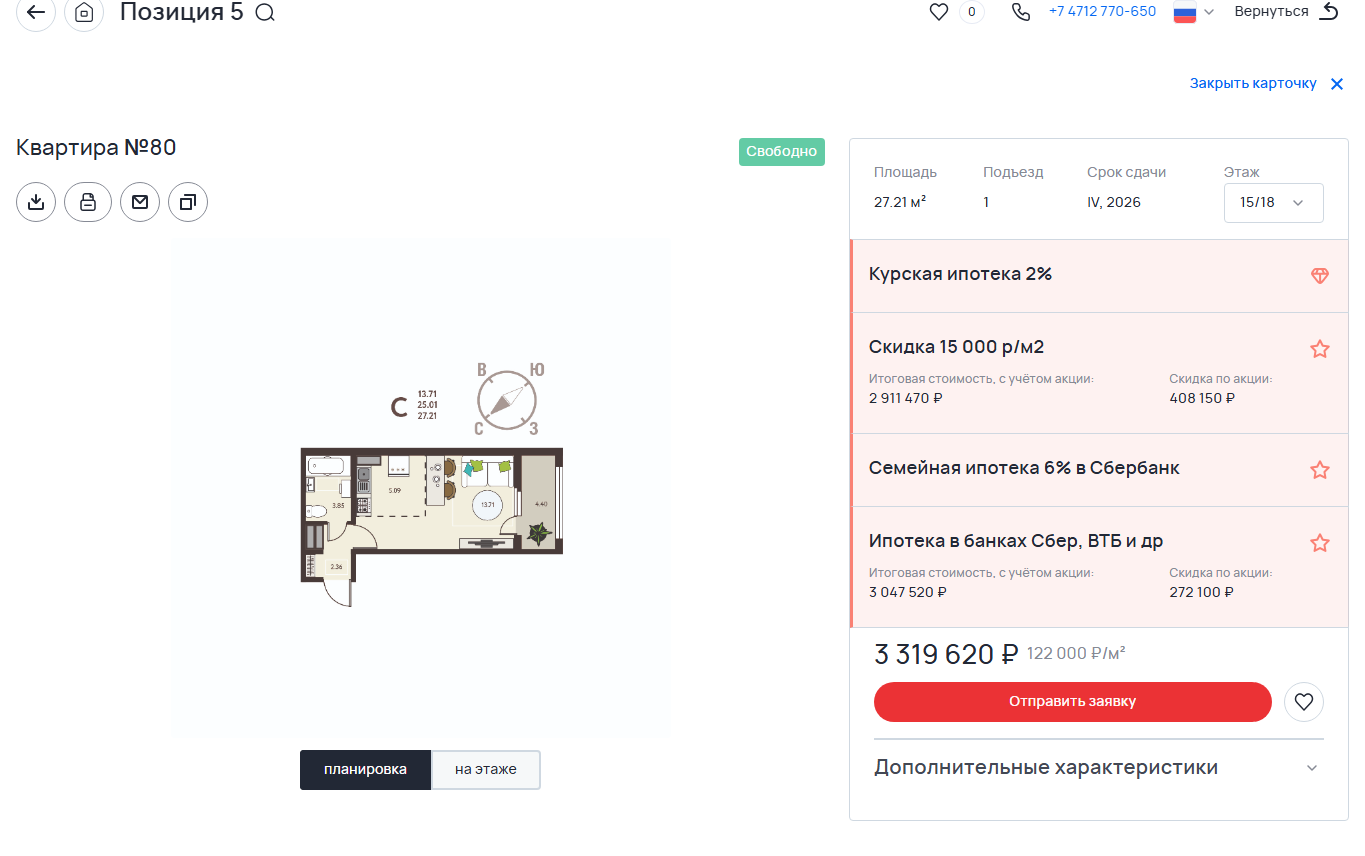
Task: Click the phone number link
Action: (x=1102, y=12)
